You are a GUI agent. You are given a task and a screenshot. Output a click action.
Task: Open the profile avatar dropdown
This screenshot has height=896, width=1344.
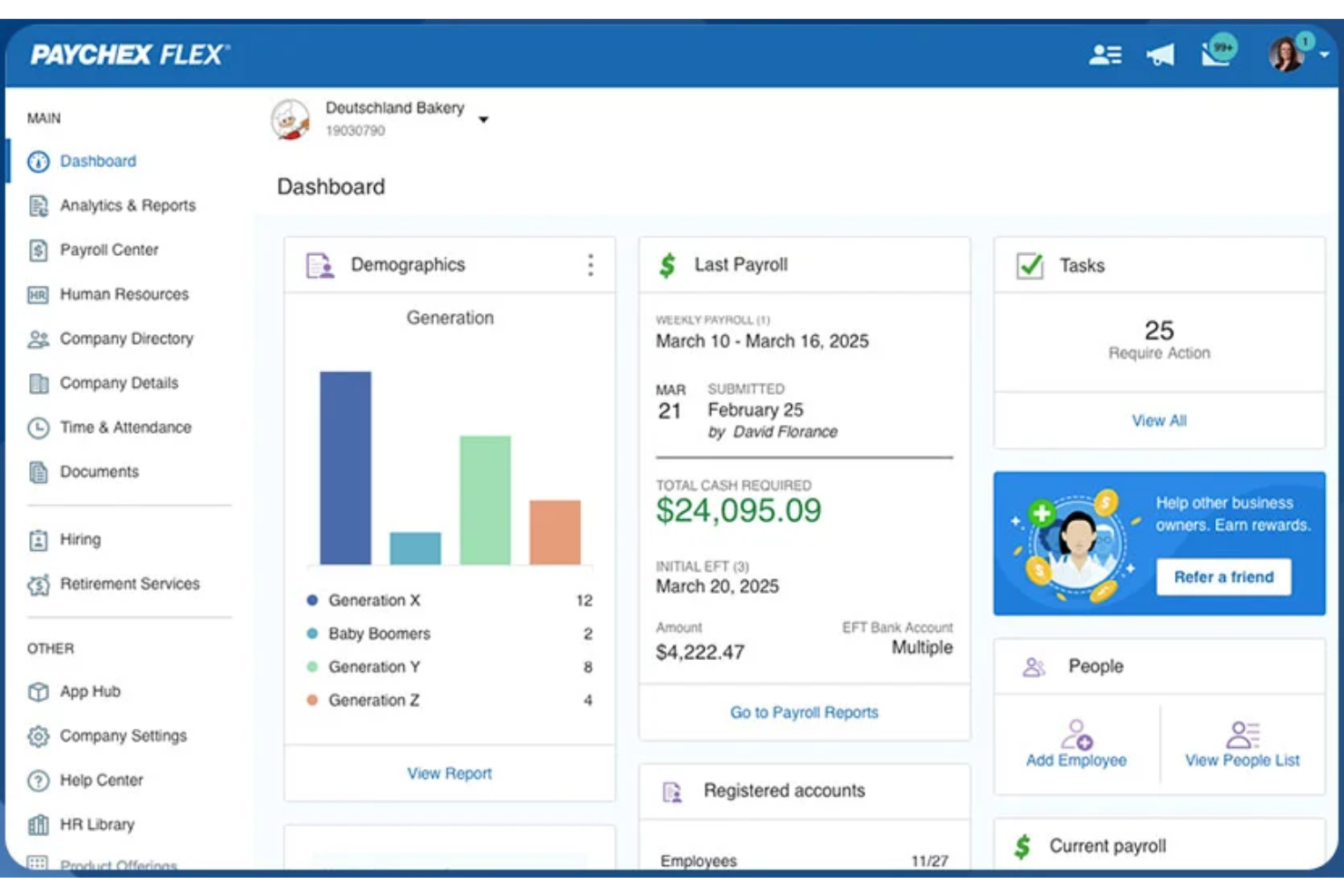(x=1291, y=54)
